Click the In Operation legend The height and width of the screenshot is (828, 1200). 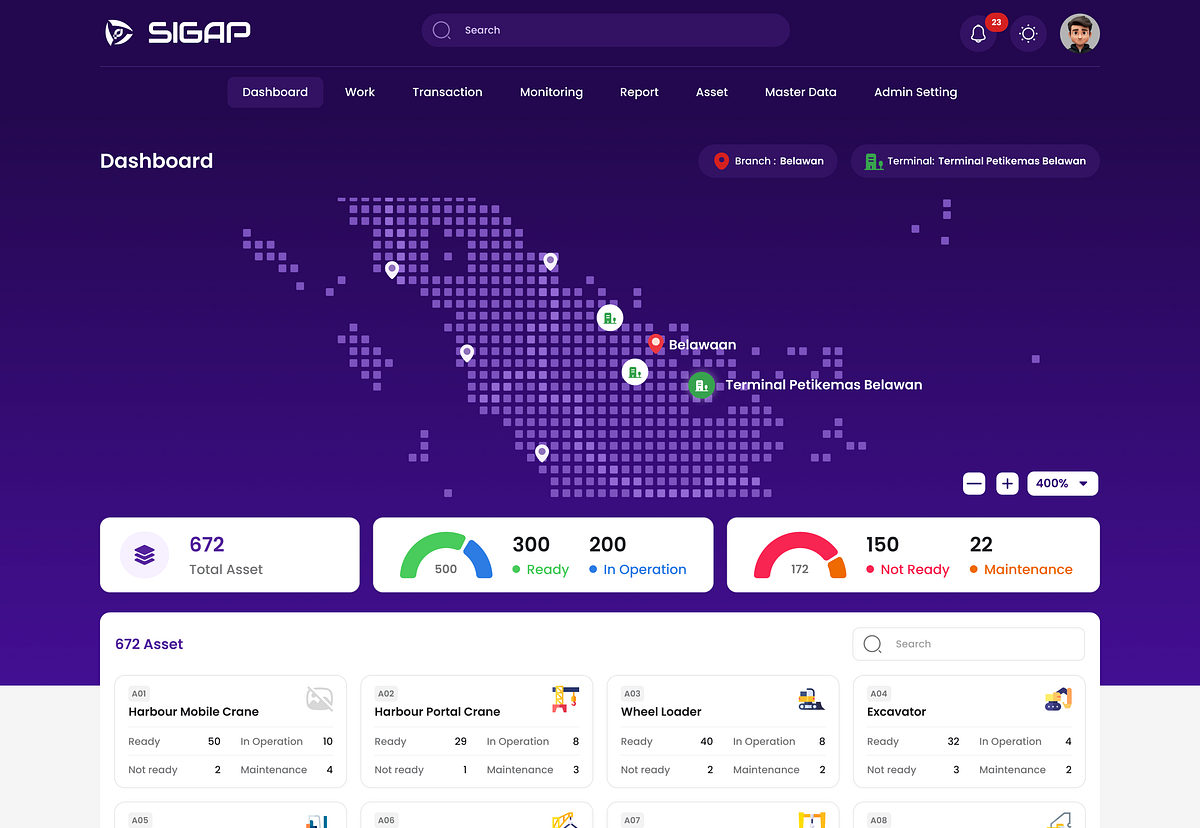[x=638, y=569]
